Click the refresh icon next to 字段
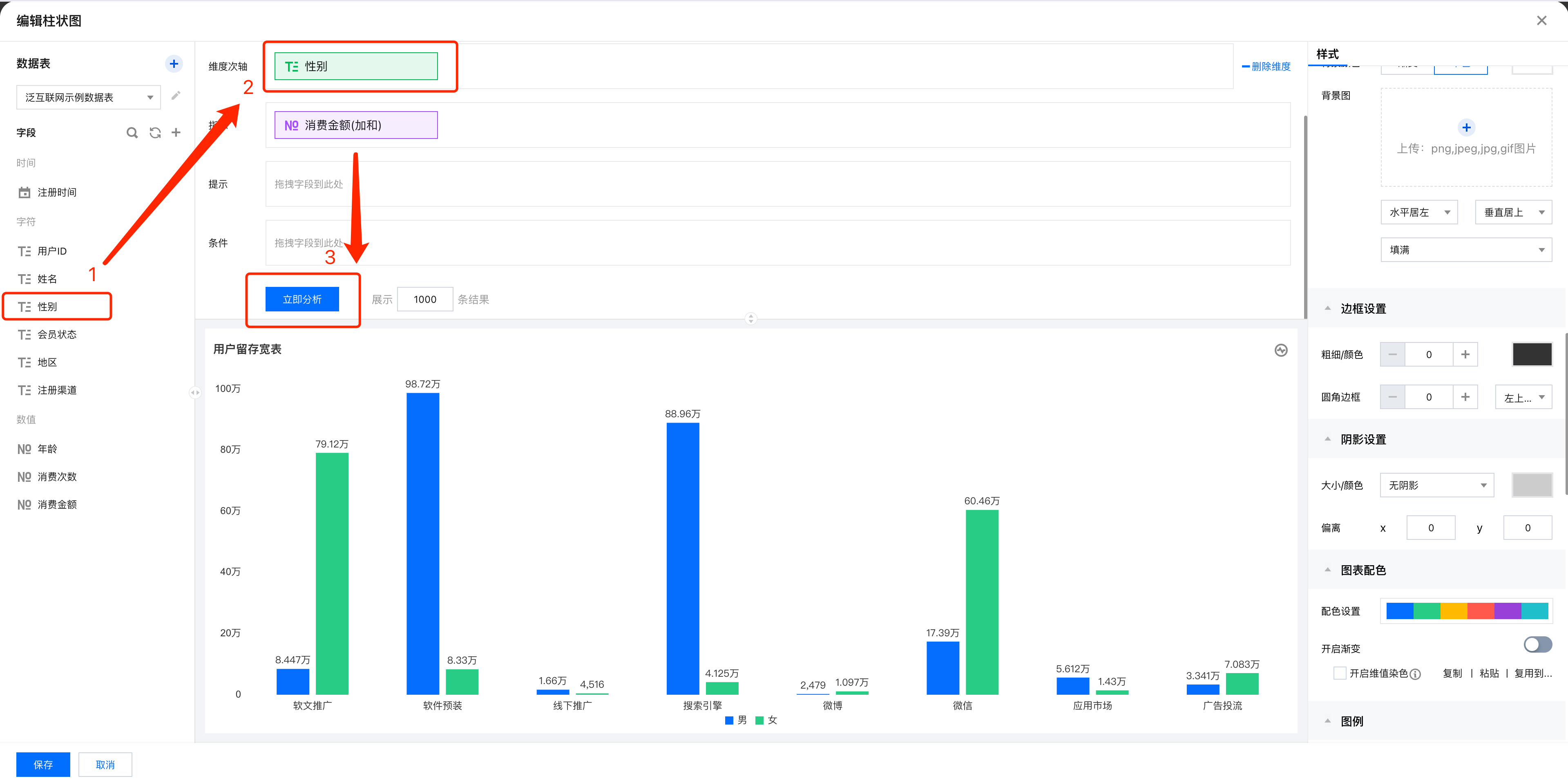Screen dimensions: 1568x783 point(155,133)
